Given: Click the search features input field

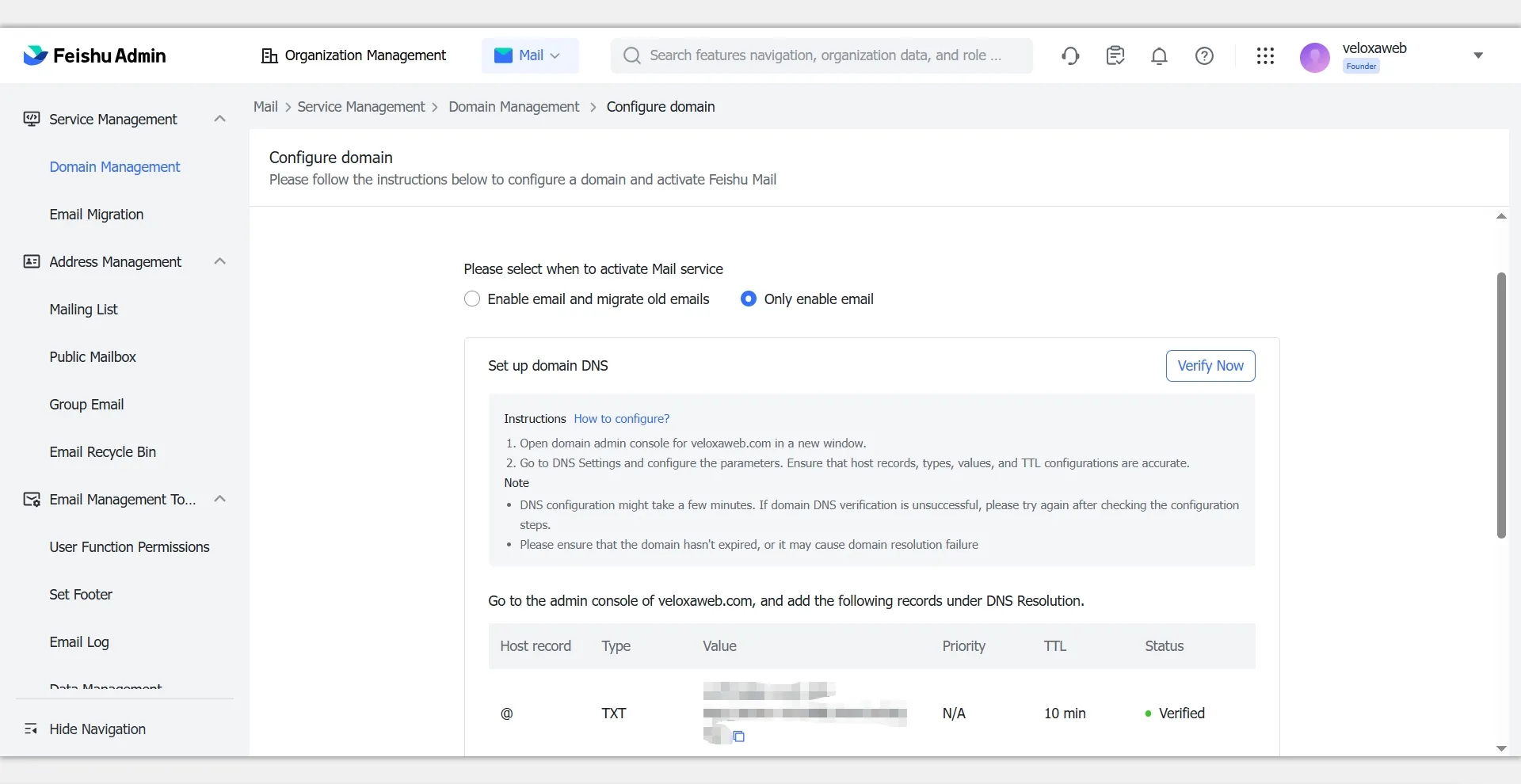Looking at the screenshot, I should pos(824,55).
